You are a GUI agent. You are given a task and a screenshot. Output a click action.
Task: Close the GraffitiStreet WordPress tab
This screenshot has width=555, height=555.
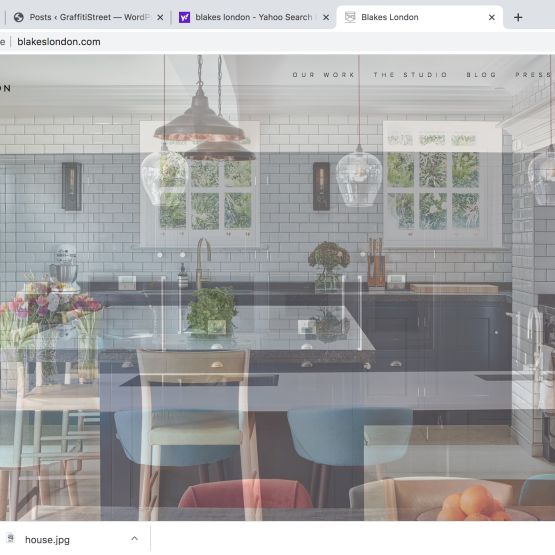tap(160, 17)
